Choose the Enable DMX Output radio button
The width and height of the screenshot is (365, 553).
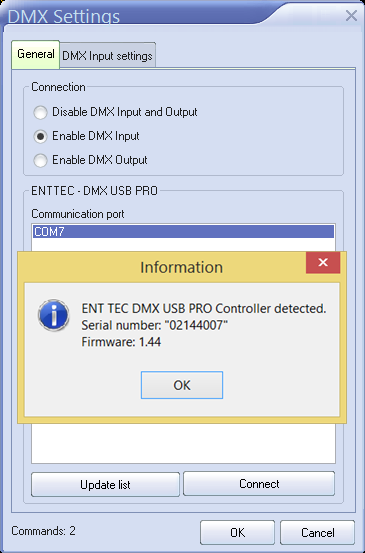pyautogui.click(x=40, y=160)
